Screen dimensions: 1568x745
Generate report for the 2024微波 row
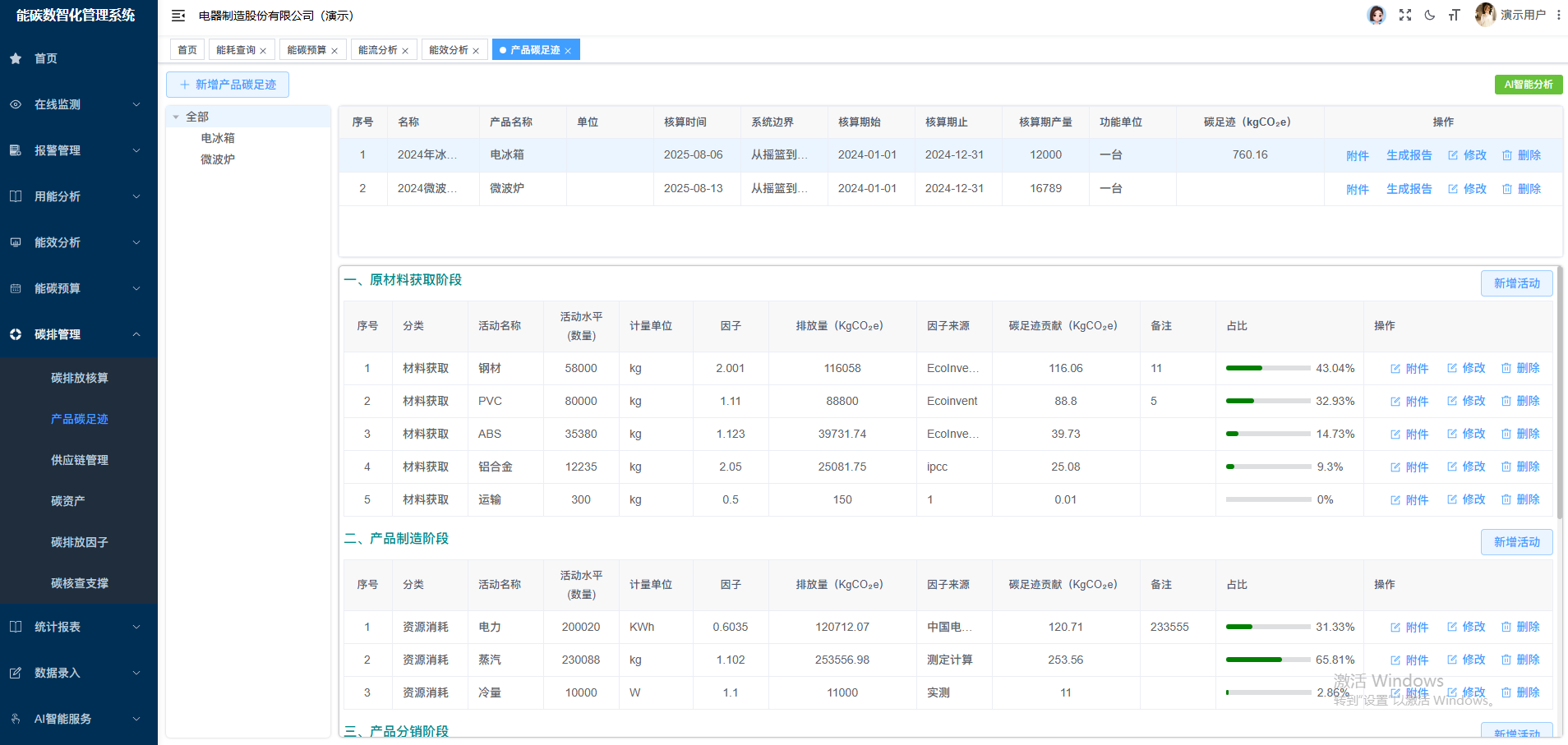tap(1409, 188)
